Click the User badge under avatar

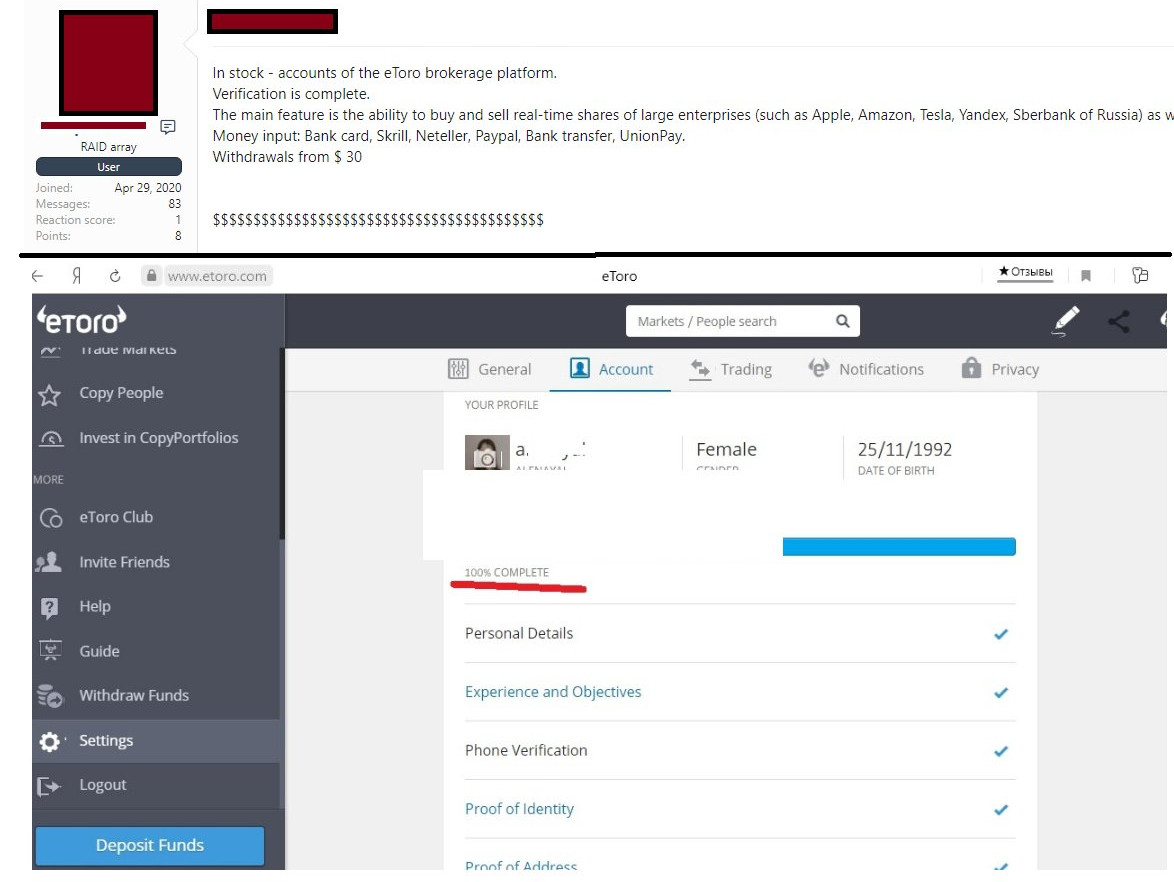[109, 167]
